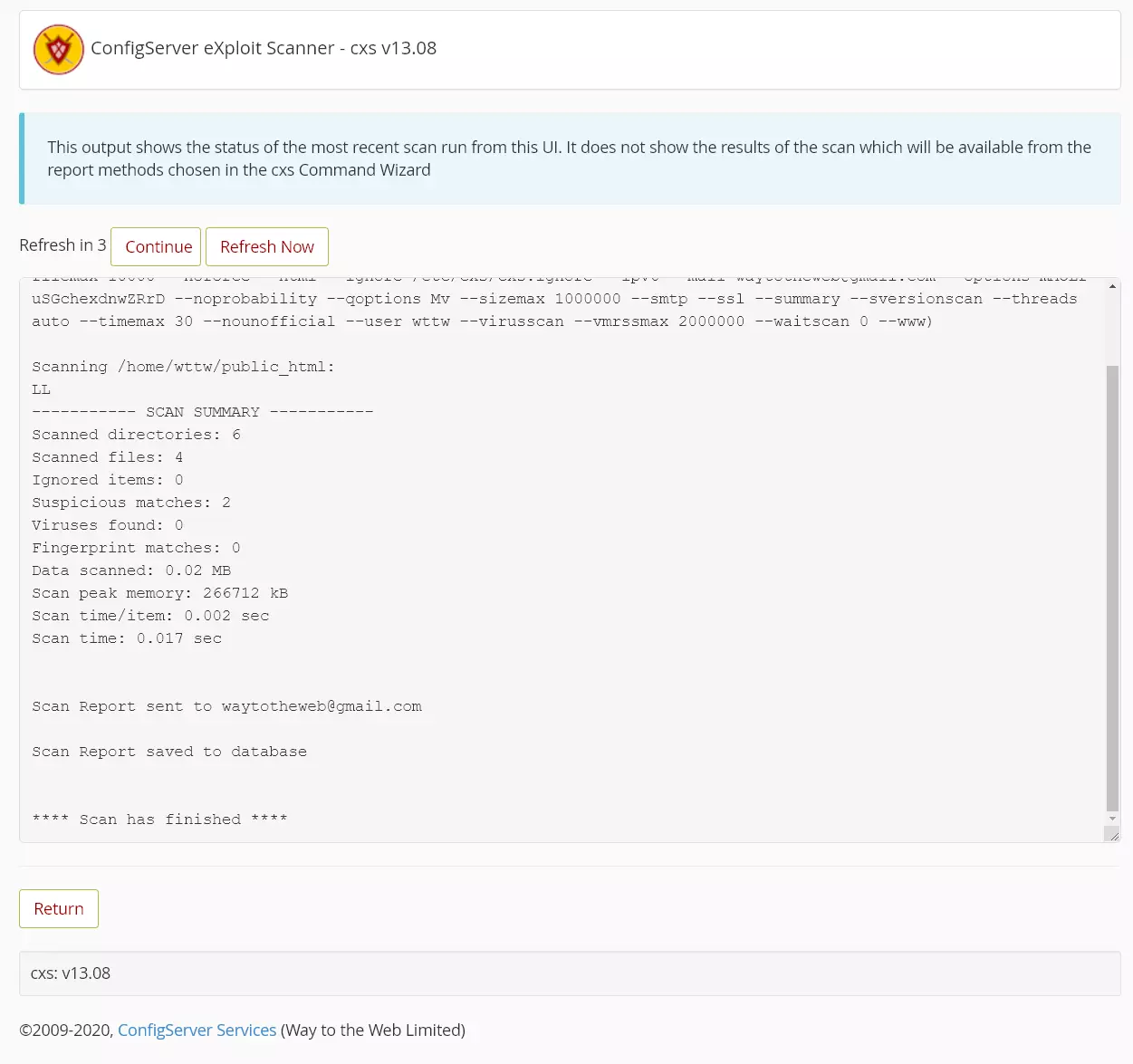Click the 'Scan has finished' line
1133x1064 pixels.
pos(159,820)
